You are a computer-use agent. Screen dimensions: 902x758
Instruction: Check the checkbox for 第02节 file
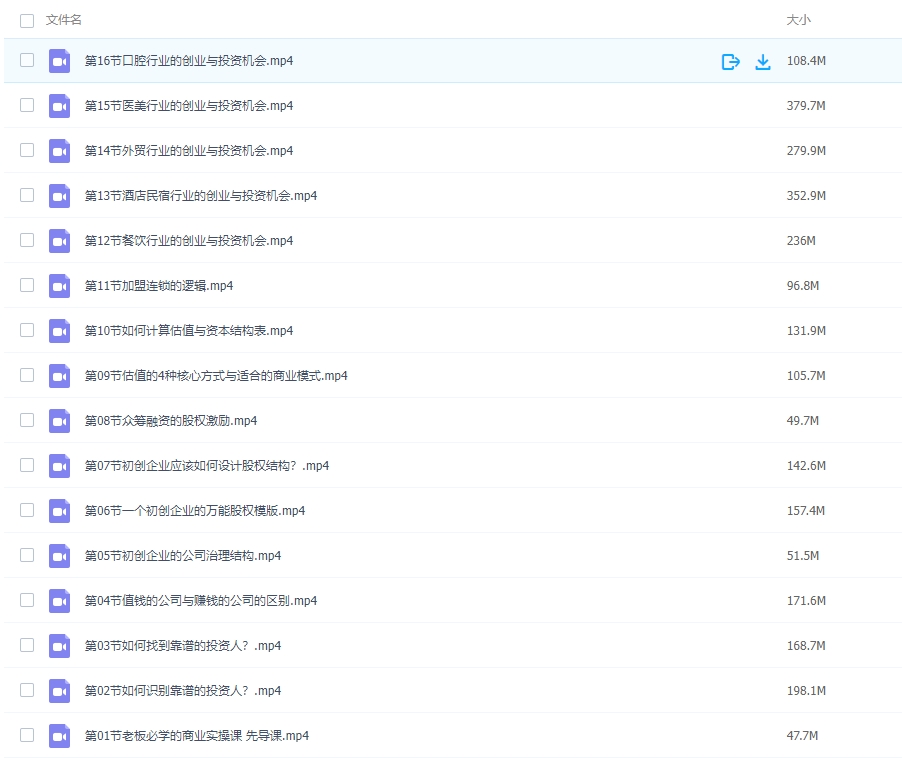[x=27, y=690]
